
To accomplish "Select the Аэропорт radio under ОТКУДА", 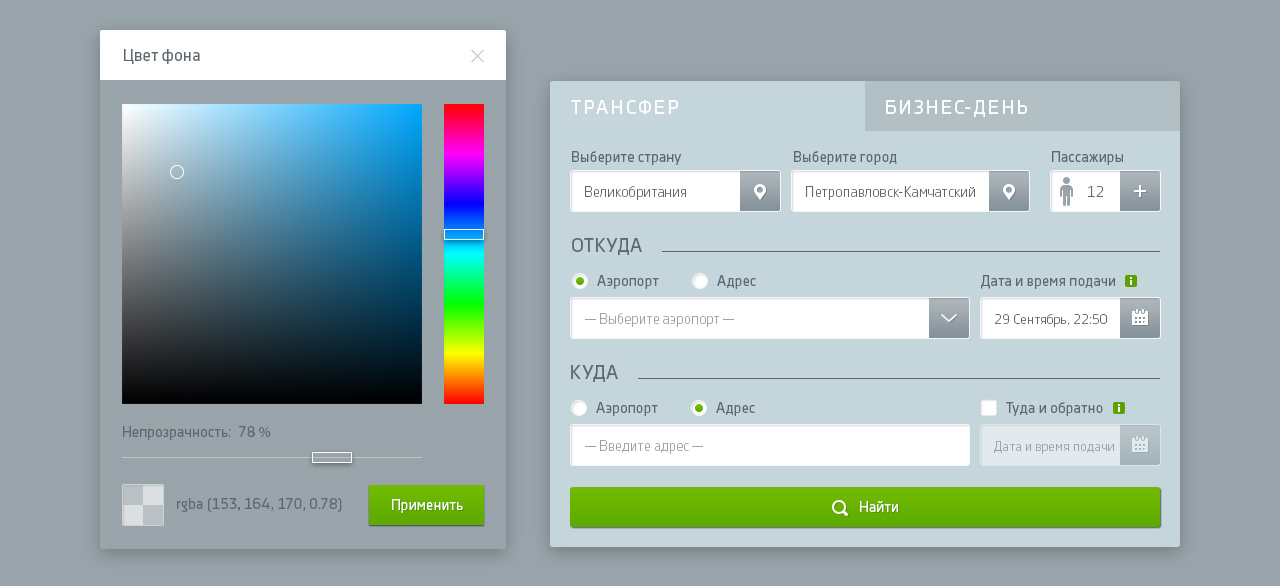I will click(x=580, y=281).
